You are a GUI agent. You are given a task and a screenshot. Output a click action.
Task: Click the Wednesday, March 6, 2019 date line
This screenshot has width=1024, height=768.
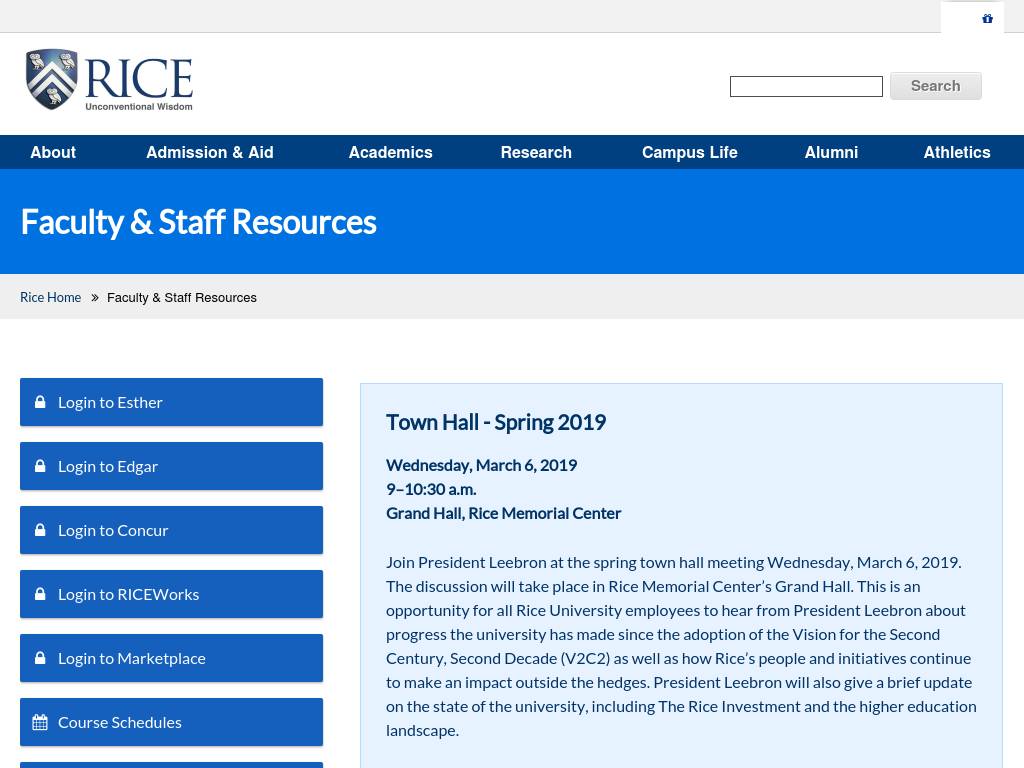[x=481, y=465]
